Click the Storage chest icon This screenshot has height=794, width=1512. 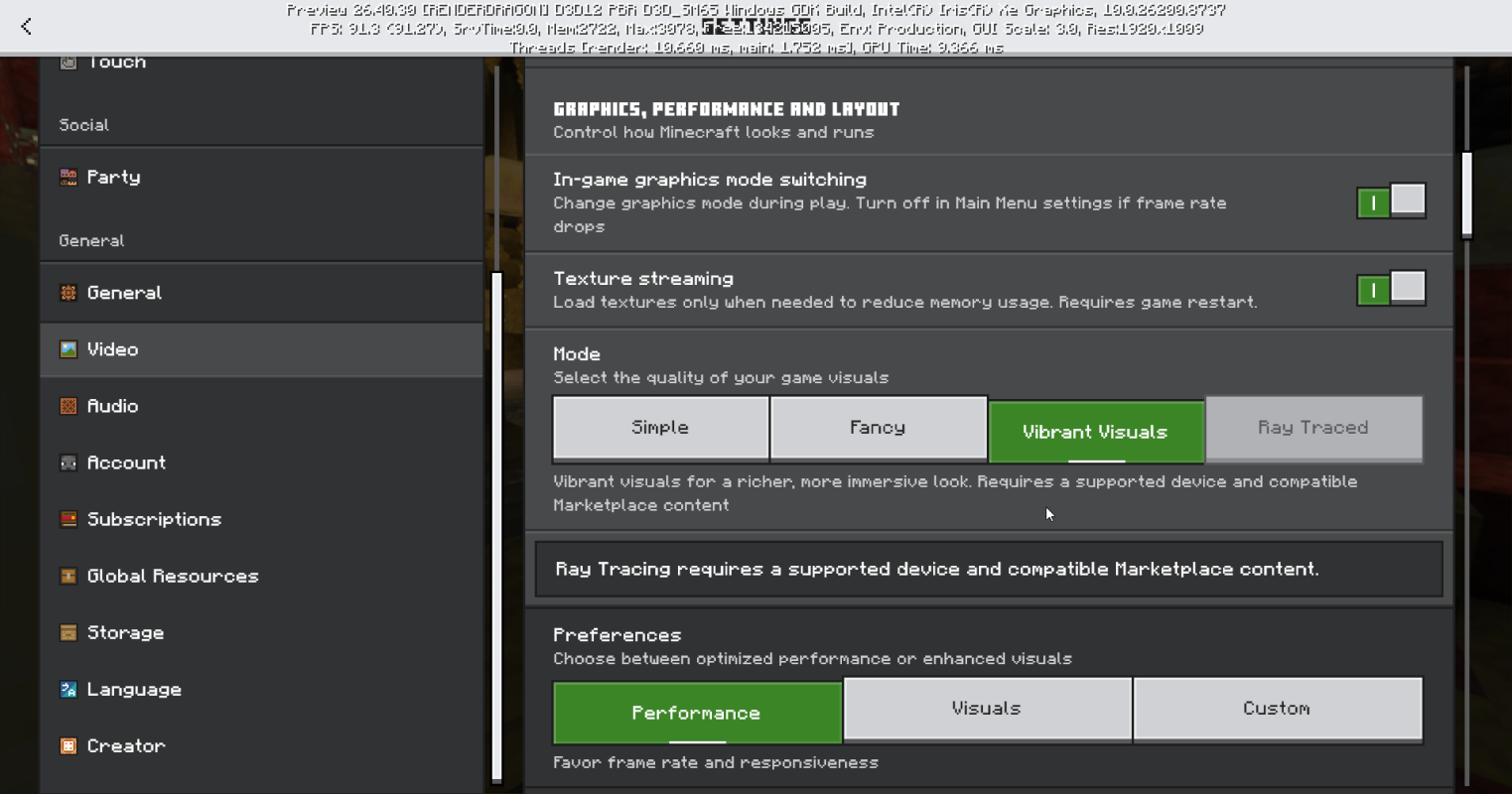tap(69, 632)
